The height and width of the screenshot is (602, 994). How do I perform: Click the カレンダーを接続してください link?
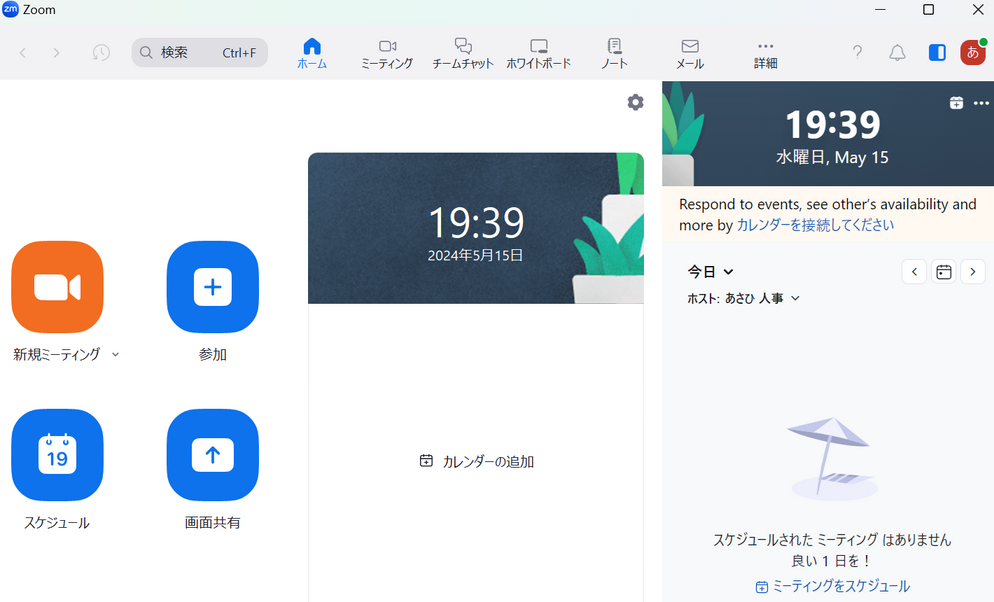point(815,225)
